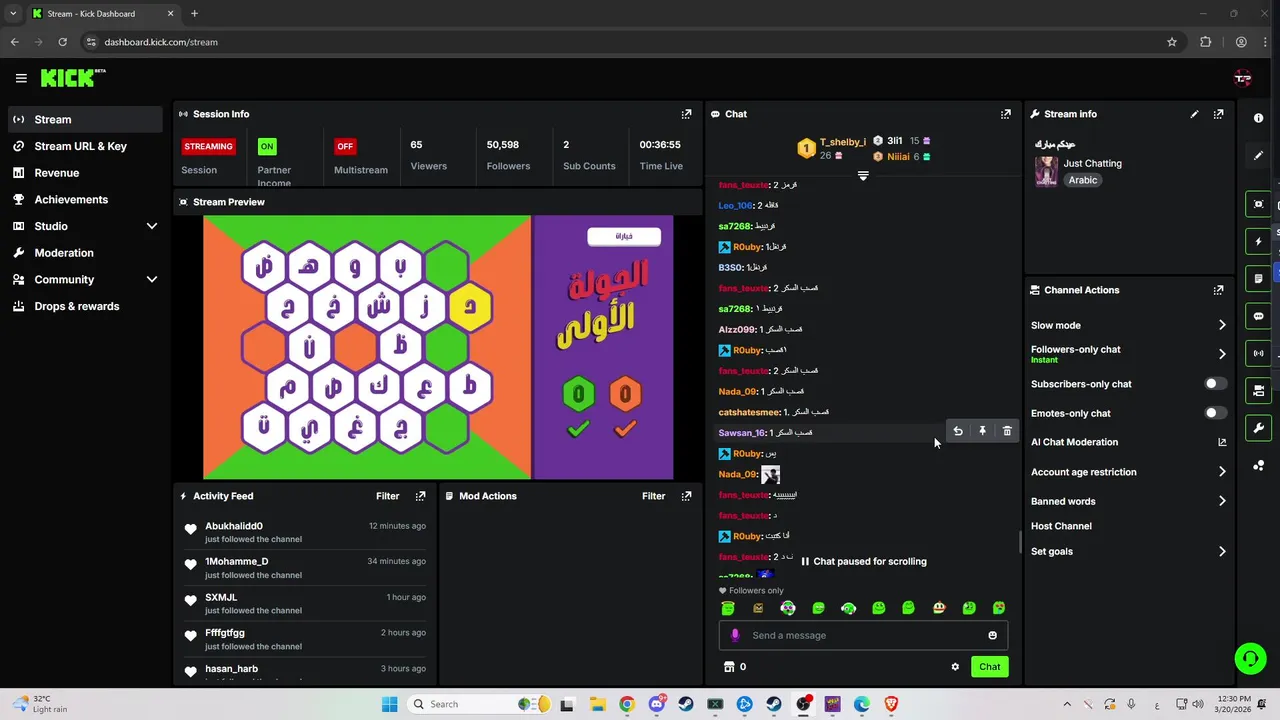The image size is (1280, 720).
Task: Click the lightning bolt icon in right sidebar
Action: coord(1258,242)
